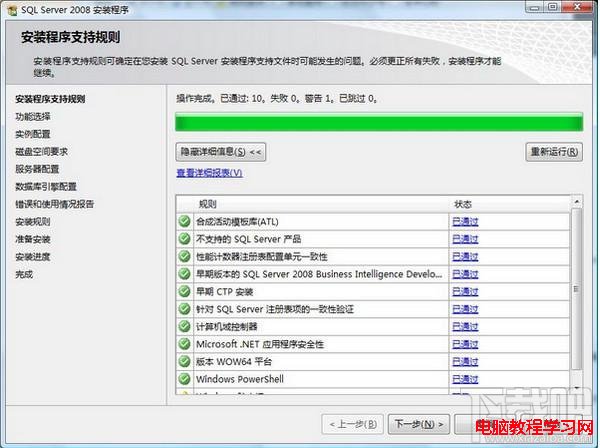Select 准备安装 step in sidebar
This screenshot has height=448, width=600.
33,239
